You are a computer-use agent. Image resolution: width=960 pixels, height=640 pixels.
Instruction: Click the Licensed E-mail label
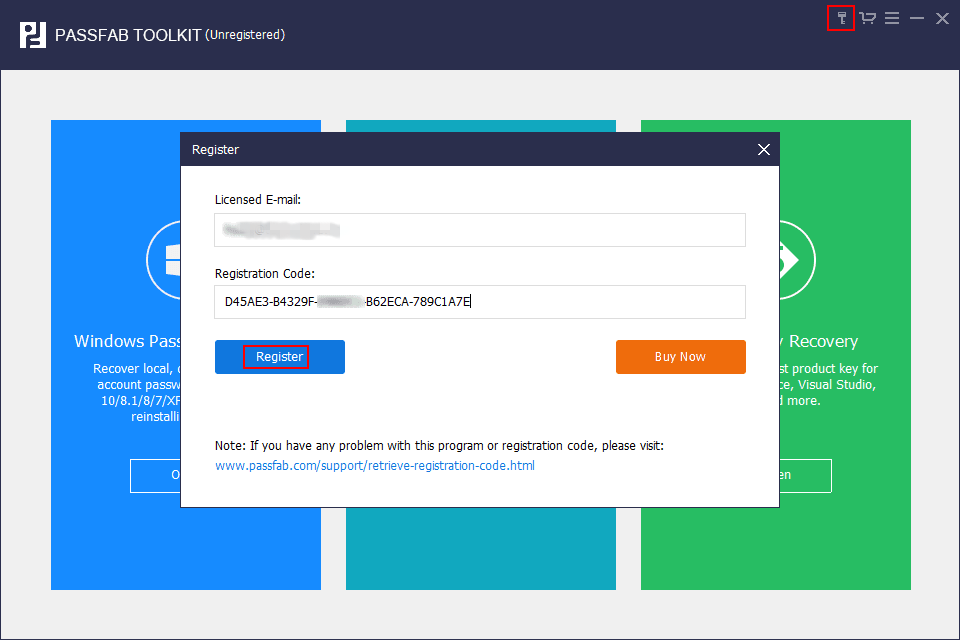pos(258,200)
